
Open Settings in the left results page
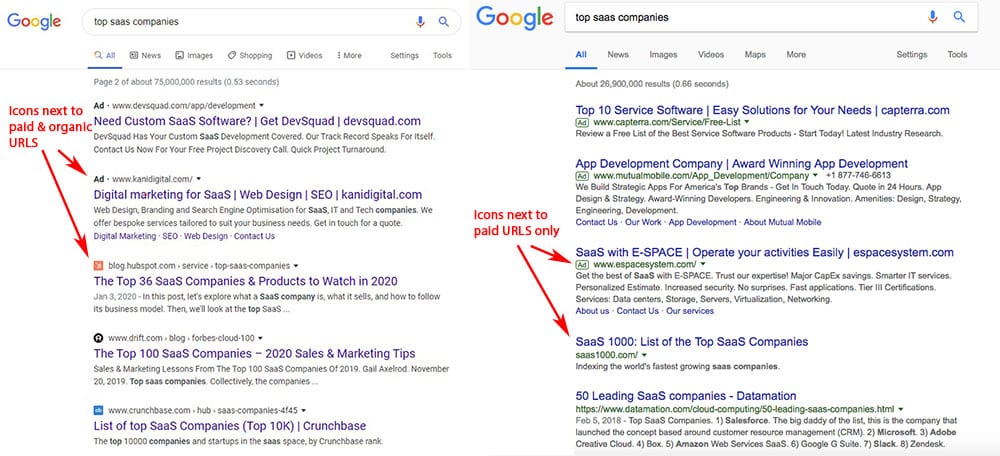404,55
